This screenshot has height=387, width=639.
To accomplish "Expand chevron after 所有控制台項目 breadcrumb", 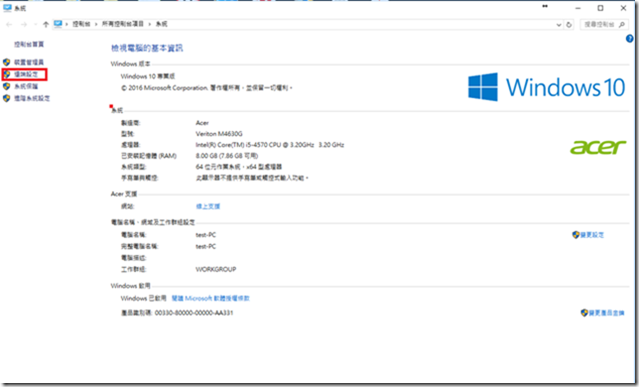I will [150, 24].
